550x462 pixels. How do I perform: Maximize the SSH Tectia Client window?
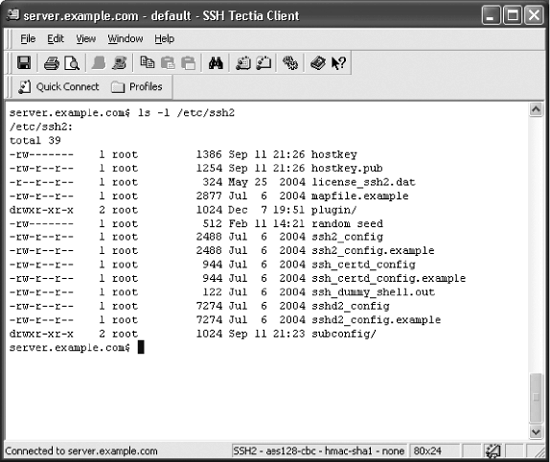click(x=512, y=15)
